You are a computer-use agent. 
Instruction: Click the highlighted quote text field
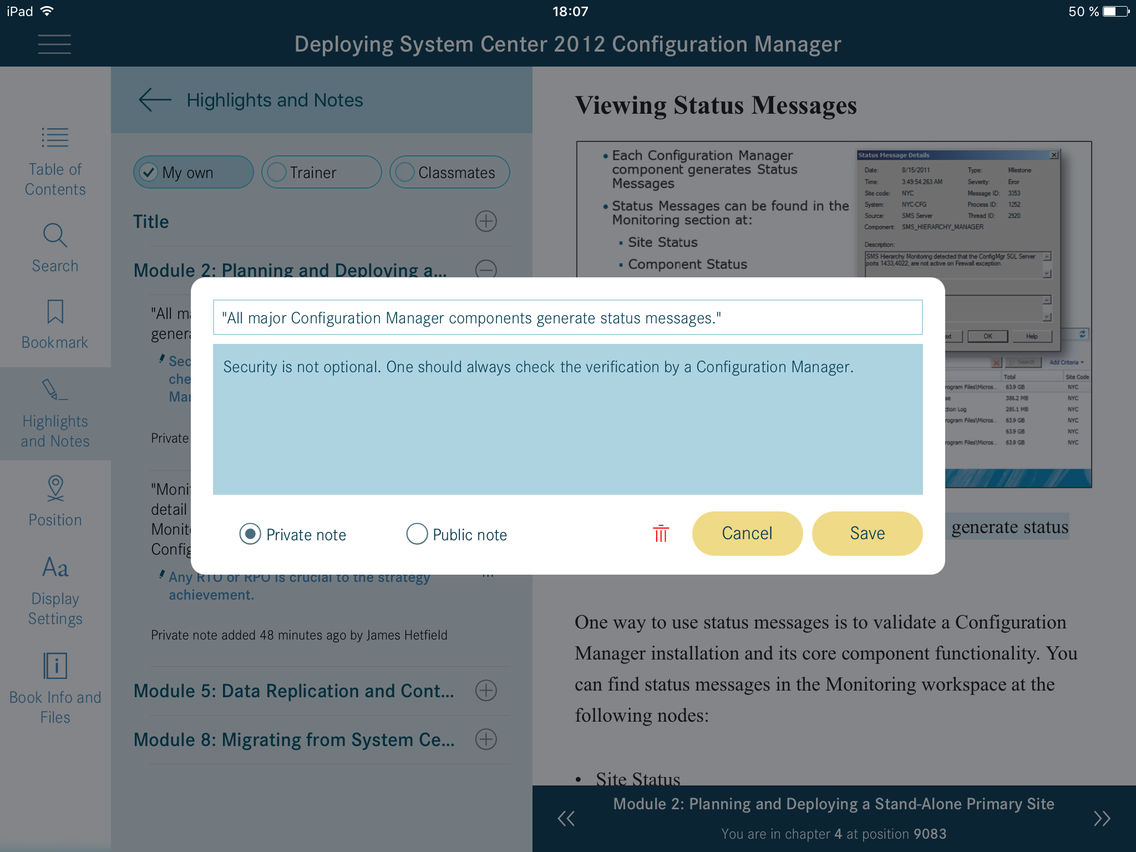click(x=567, y=317)
